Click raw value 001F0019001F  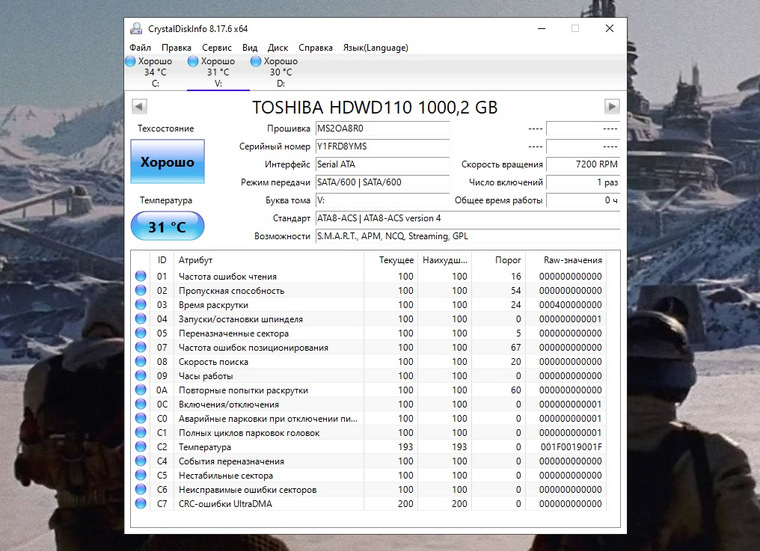click(571, 447)
